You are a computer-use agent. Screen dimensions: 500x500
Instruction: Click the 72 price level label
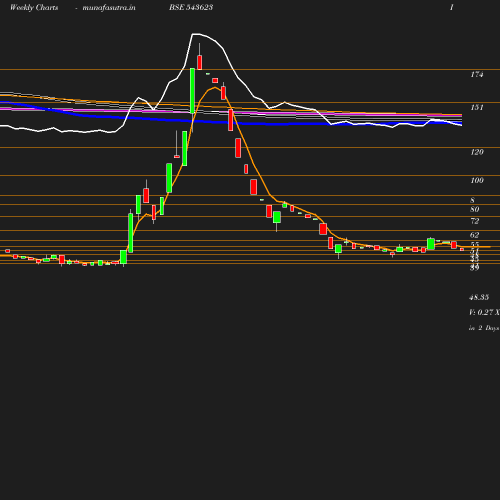[x=475, y=221]
